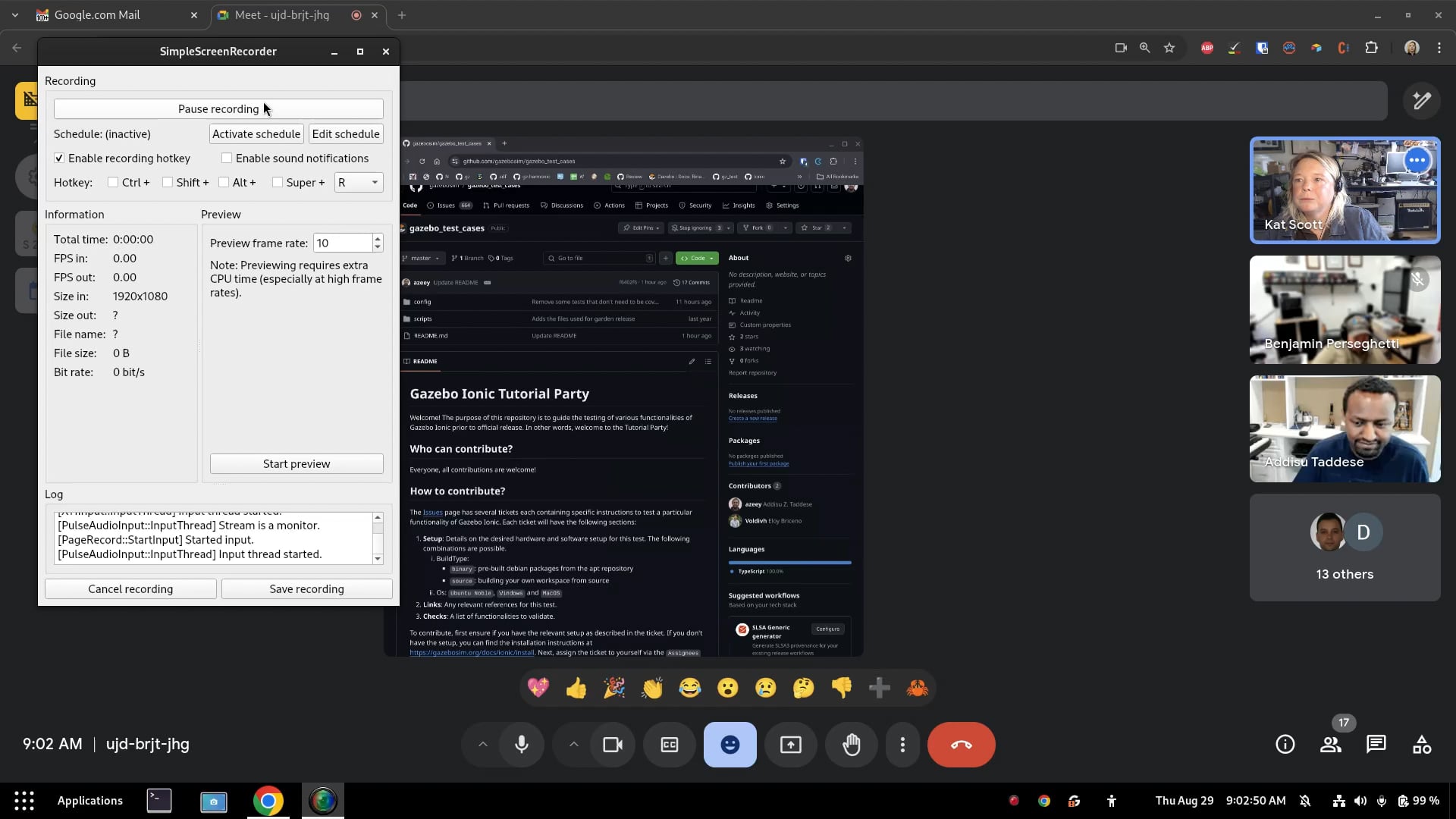
Task: Send the surprised face reaction
Action: 728,688
